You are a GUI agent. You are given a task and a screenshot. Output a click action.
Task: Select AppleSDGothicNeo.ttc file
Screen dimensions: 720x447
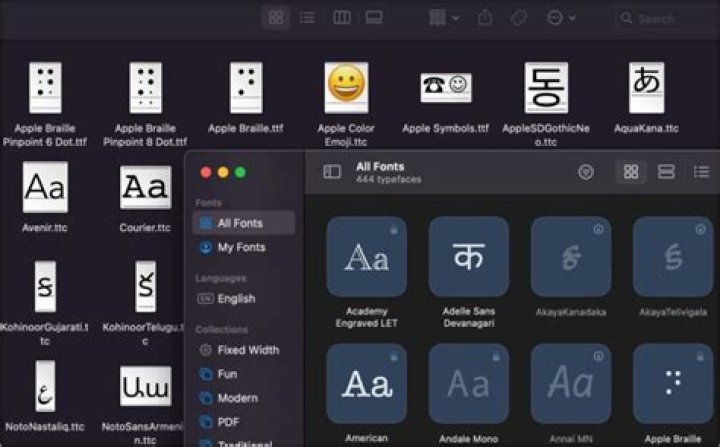point(546,88)
